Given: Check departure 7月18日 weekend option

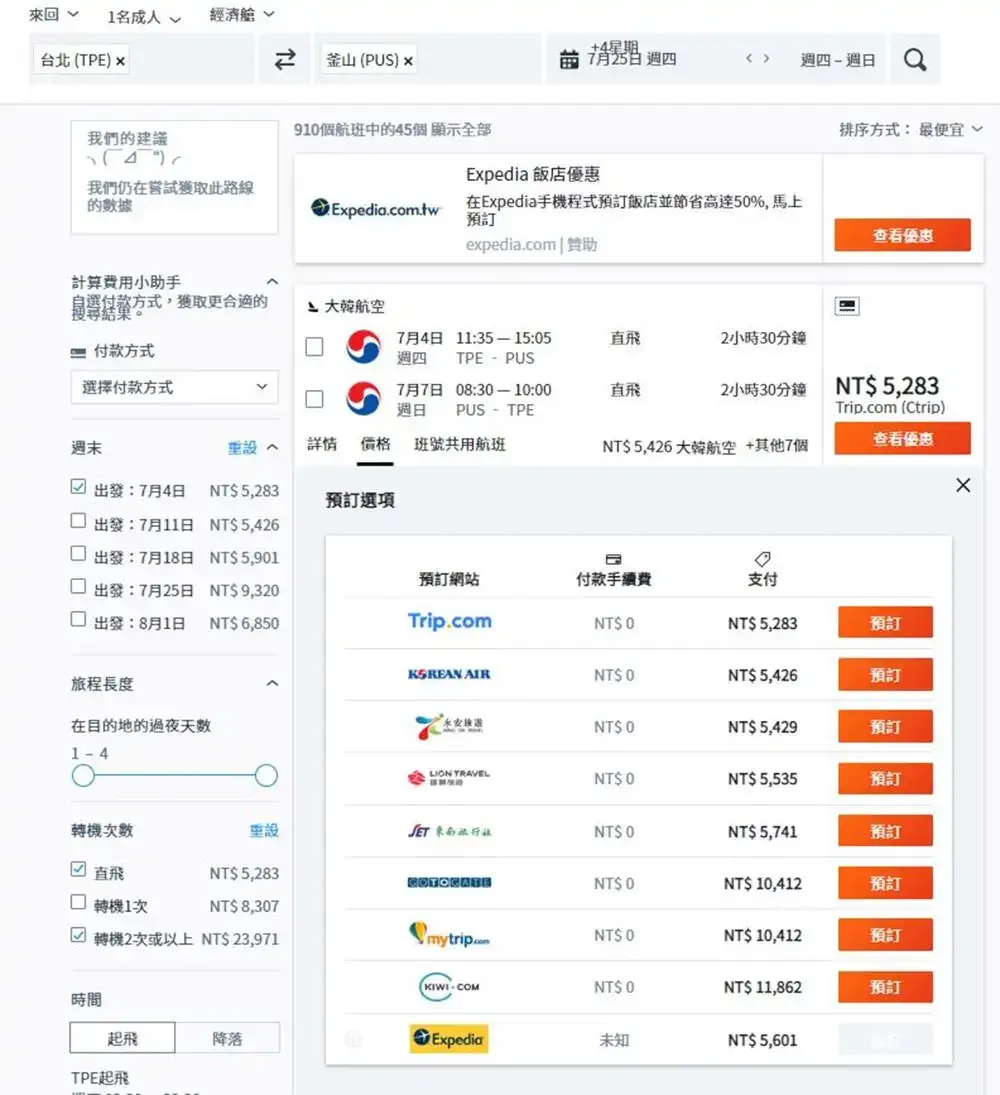Looking at the screenshot, I should tap(78, 553).
